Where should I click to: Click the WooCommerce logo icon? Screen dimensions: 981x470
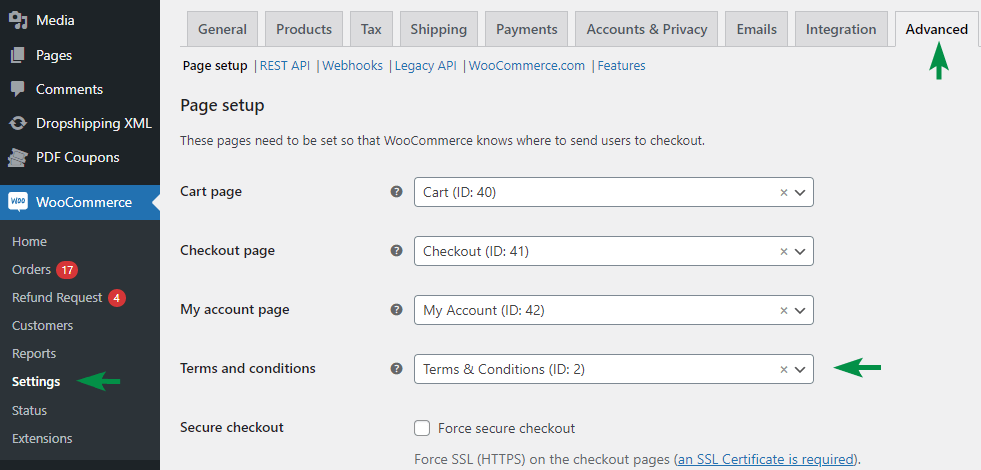pyautogui.click(x=18, y=202)
